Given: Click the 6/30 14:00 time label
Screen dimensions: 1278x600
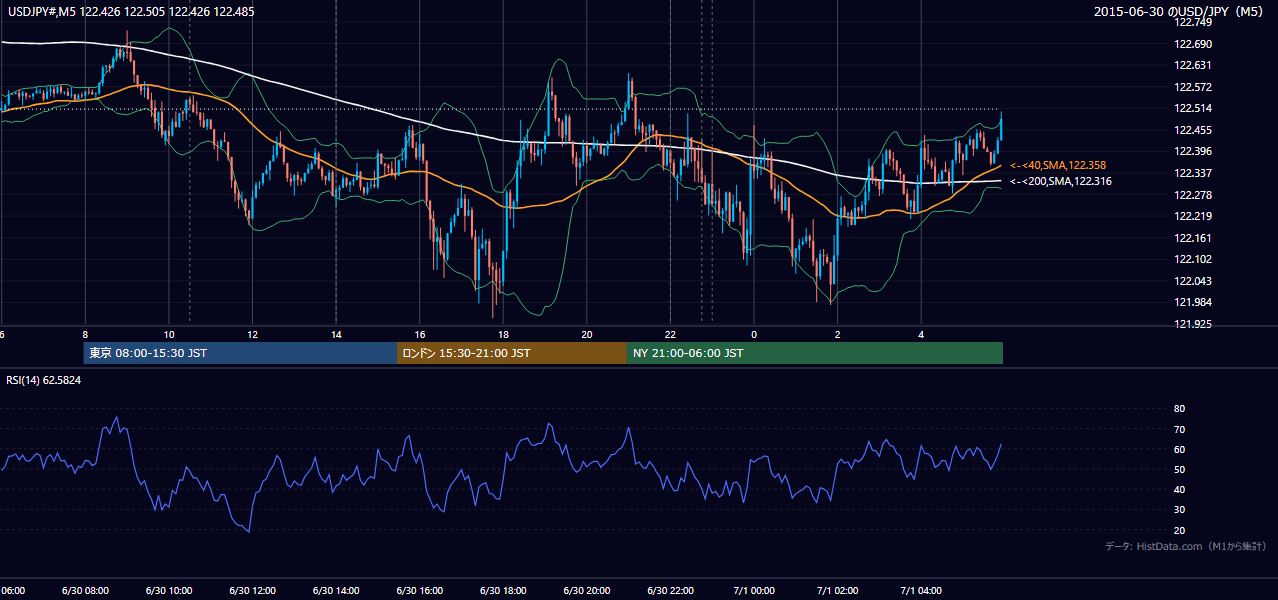Looking at the screenshot, I should (x=336, y=591).
